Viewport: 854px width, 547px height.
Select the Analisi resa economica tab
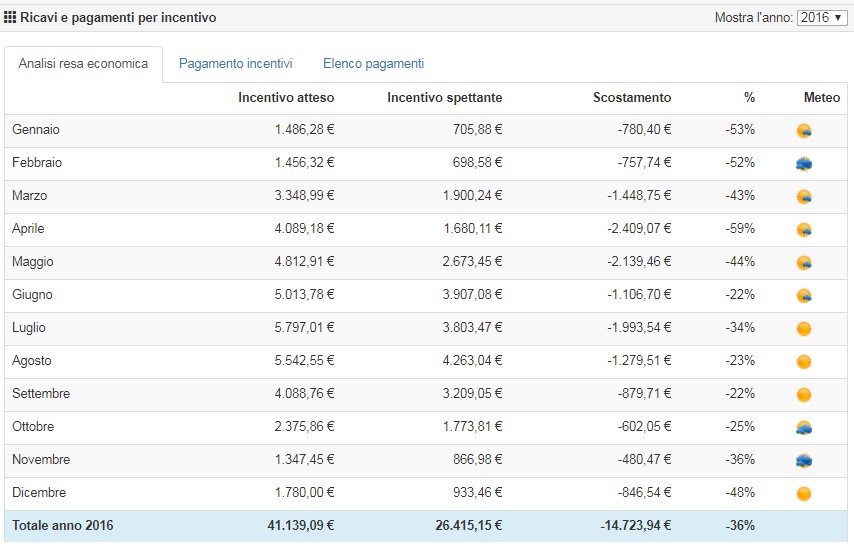pos(83,64)
